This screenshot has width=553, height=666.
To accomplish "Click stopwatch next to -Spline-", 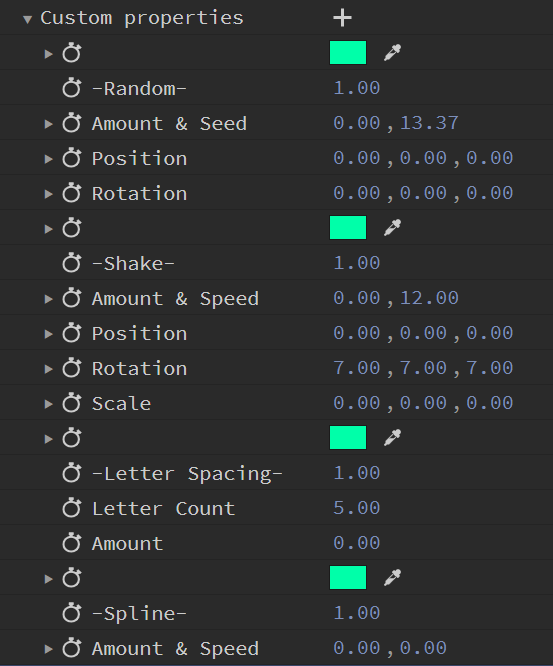I will 71,613.
